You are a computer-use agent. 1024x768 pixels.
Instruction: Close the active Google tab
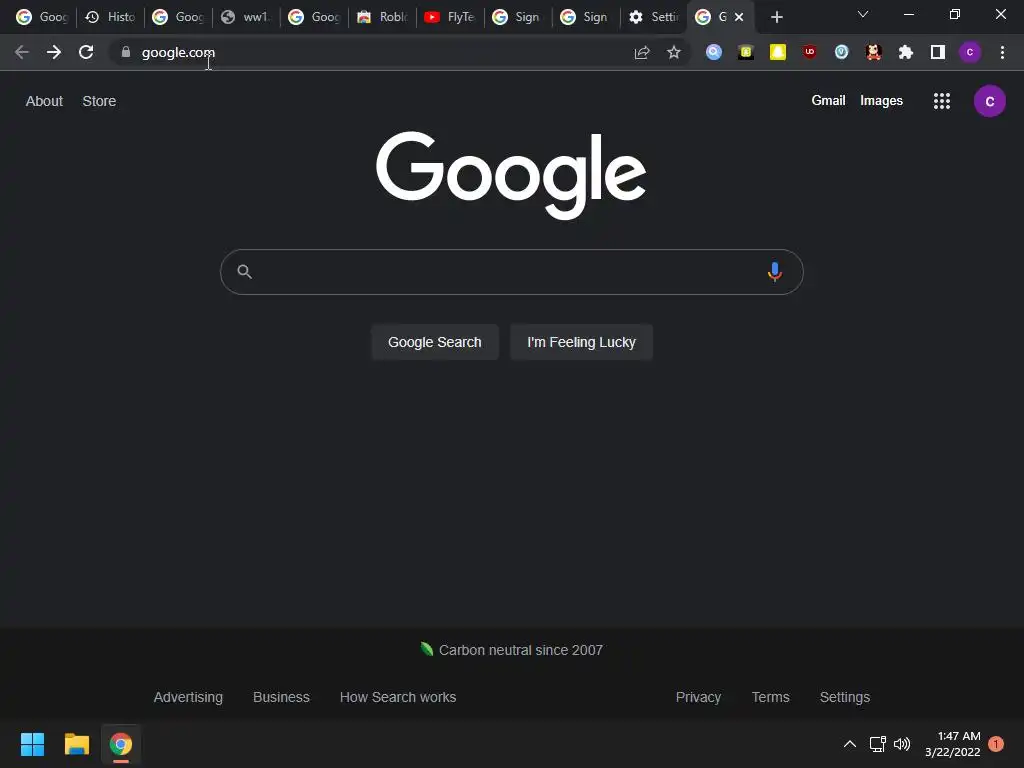point(739,17)
